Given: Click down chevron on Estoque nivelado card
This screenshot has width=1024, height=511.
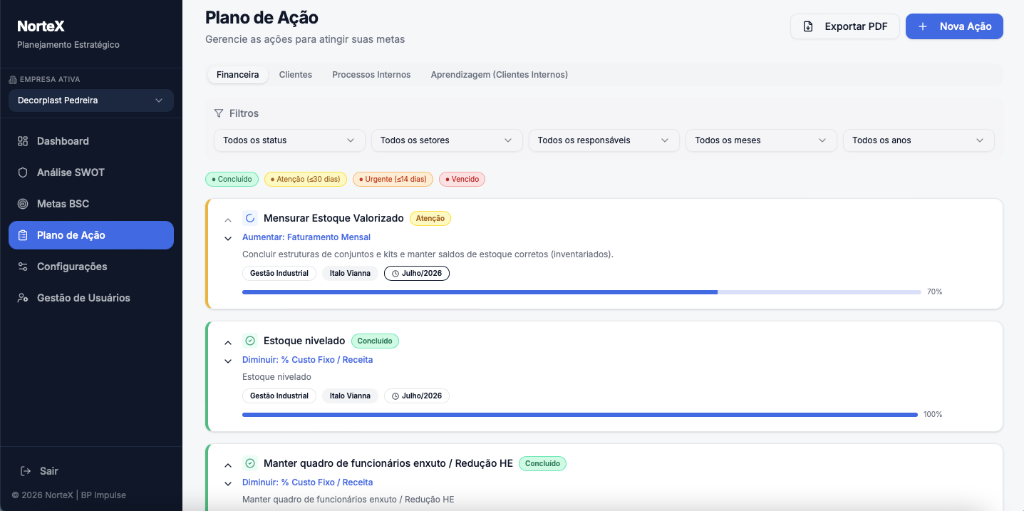Looking at the screenshot, I should click(228, 361).
